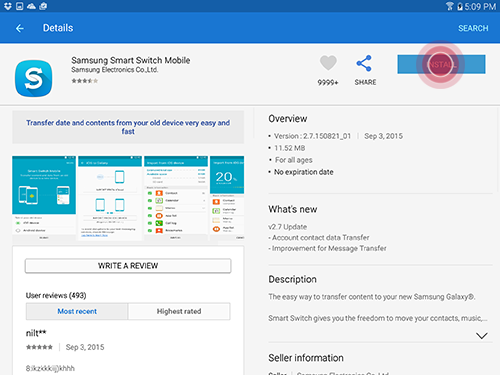Tap the Samsung Smart Switch Mobile title
Screen dimensions: 500x375
(131, 60)
